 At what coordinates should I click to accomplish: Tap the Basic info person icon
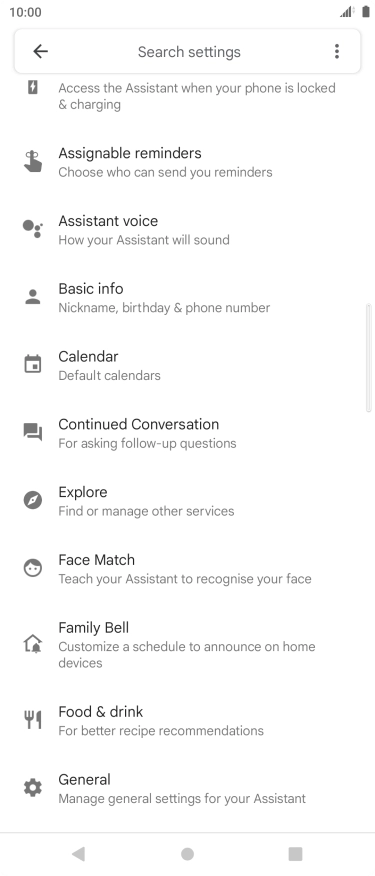(33, 297)
